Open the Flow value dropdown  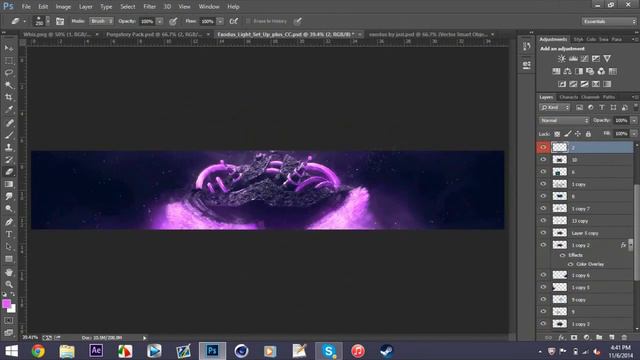click(x=220, y=21)
